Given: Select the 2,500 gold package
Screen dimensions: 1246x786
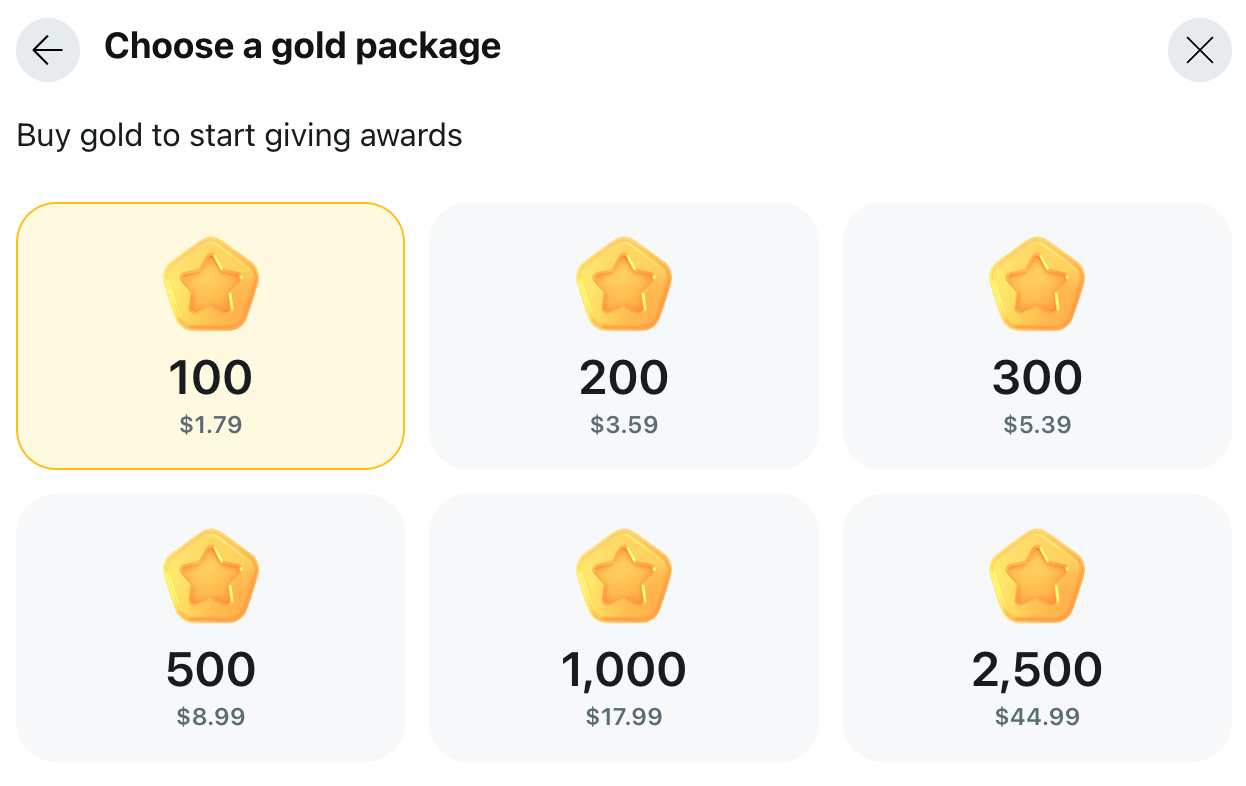Looking at the screenshot, I should click(x=1037, y=628).
